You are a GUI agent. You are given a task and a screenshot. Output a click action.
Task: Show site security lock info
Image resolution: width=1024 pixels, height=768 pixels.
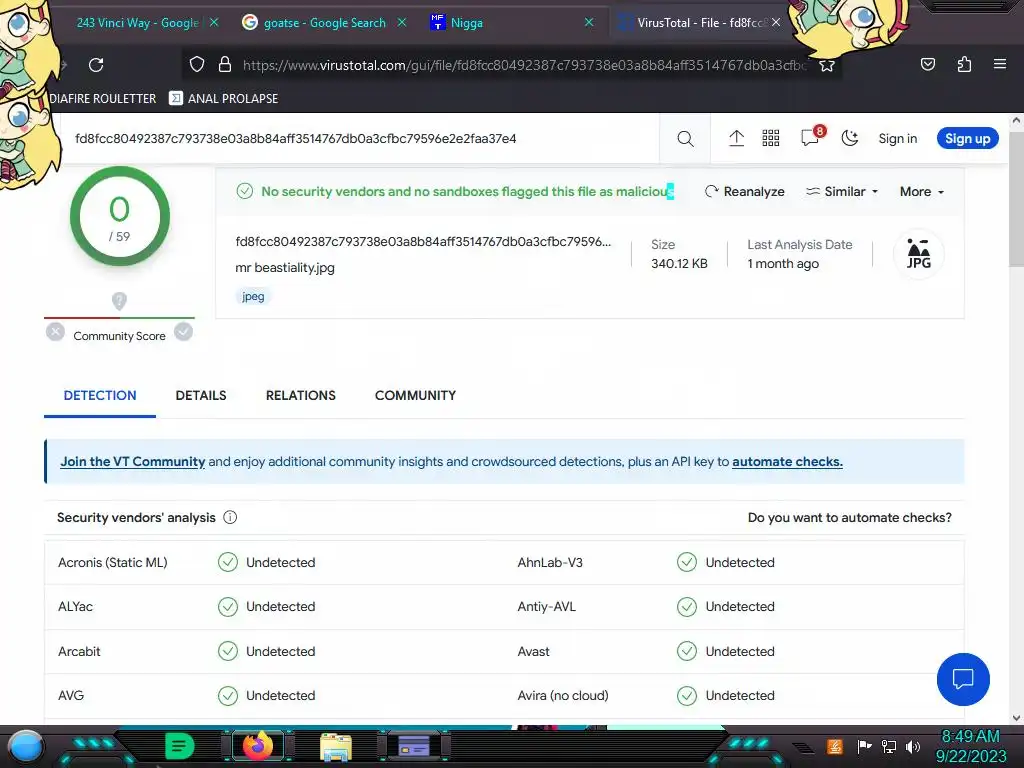click(x=225, y=64)
